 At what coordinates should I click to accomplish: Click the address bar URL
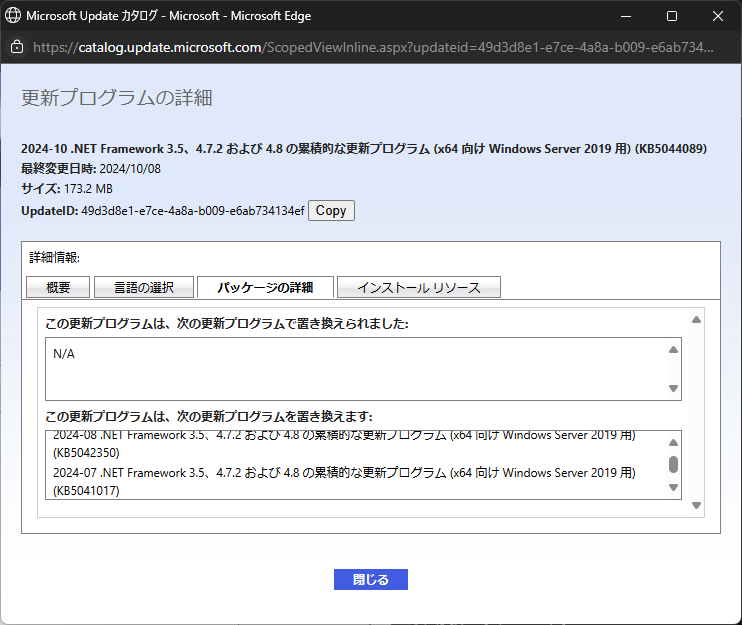pyautogui.click(x=373, y=47)
